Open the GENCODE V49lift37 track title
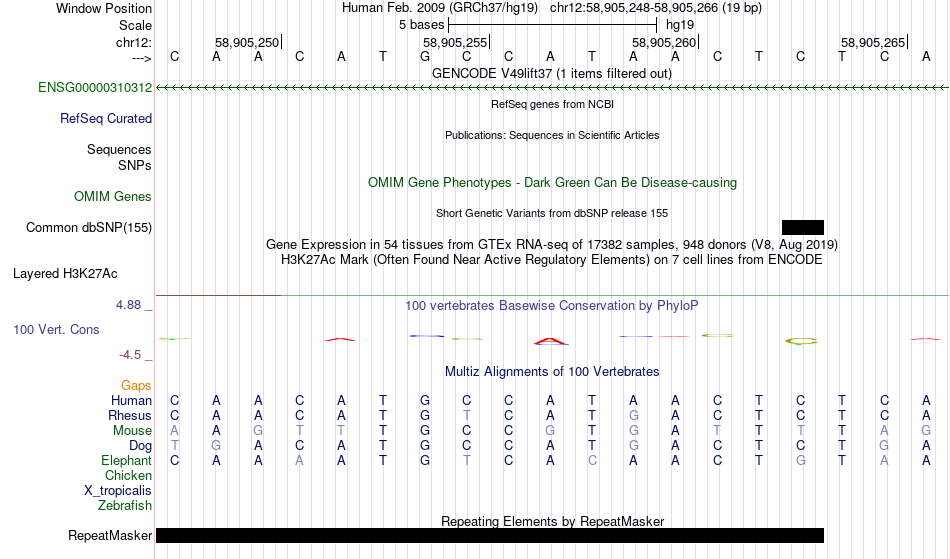Viewport: 950px width, 559px height. [x=551, y=74]
